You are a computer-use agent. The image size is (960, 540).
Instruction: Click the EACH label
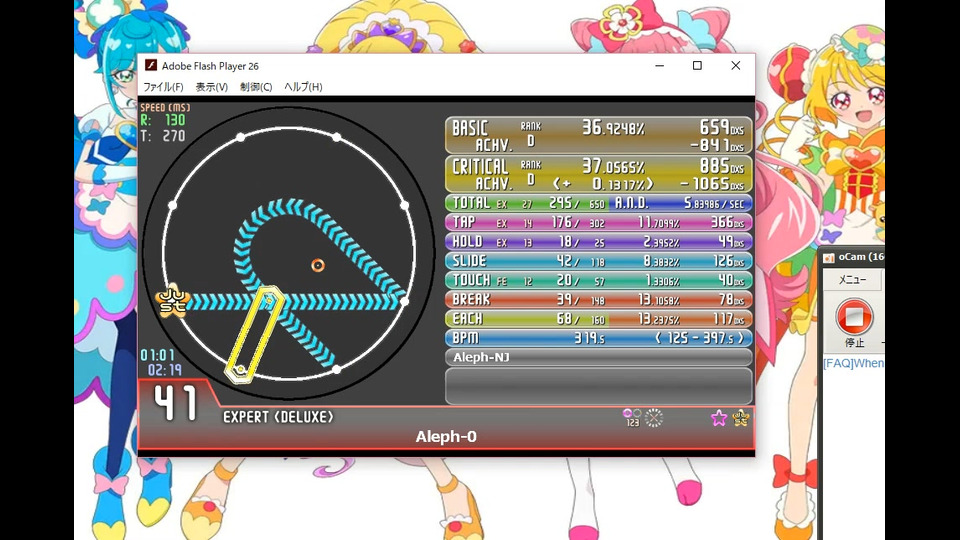pyautogui.click(x=467, y=319)
